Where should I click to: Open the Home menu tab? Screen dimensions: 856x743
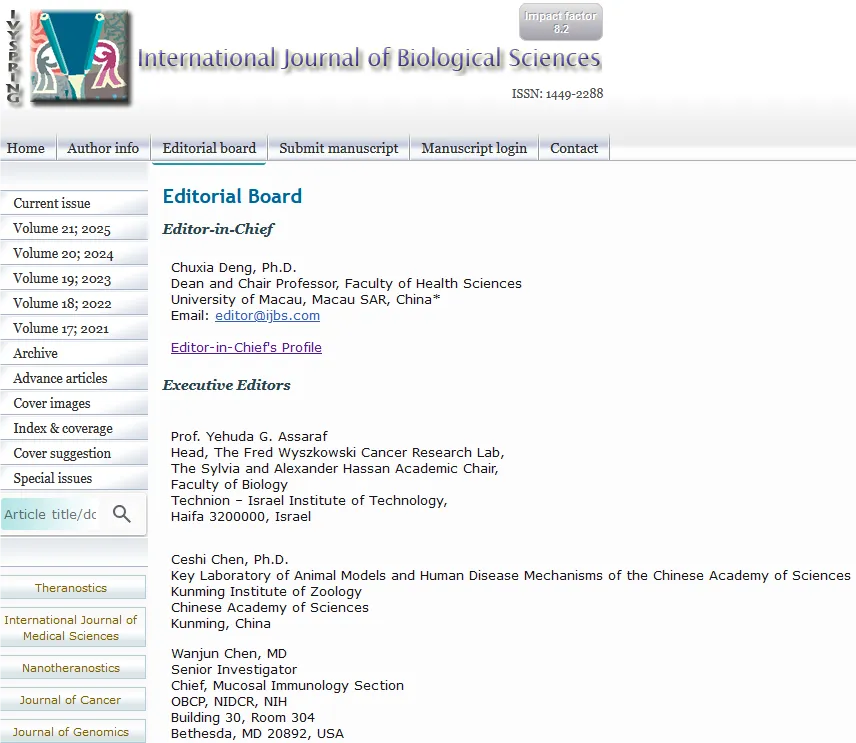pos(26,148)
